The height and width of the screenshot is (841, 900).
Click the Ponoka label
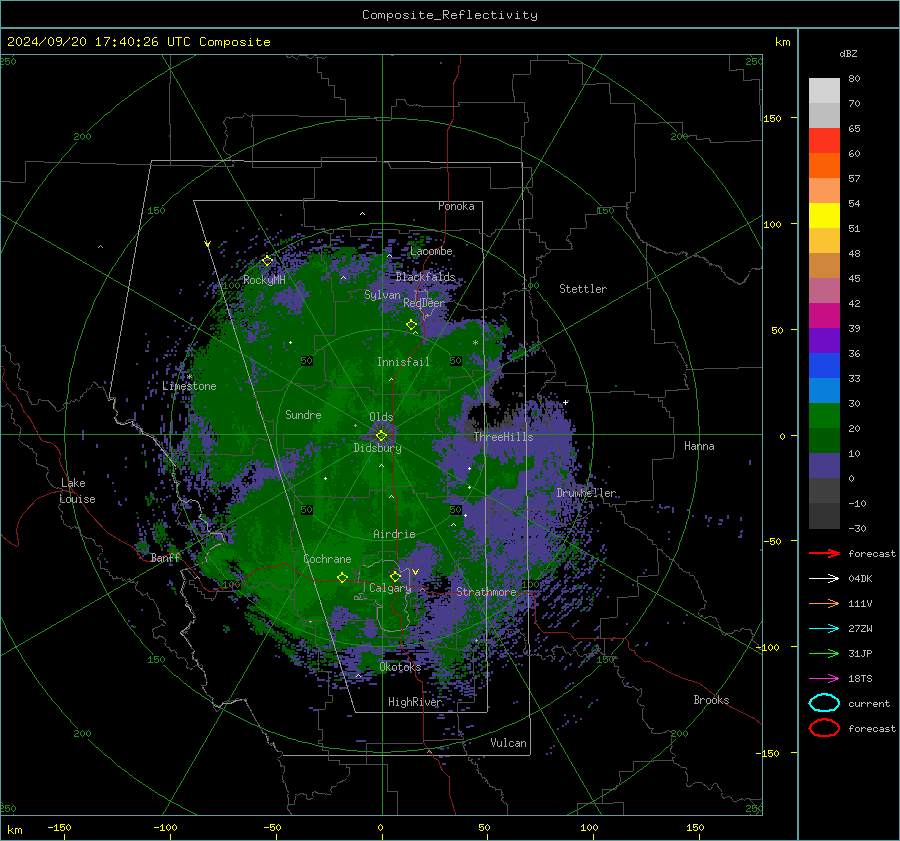click(x=456, y=206)
